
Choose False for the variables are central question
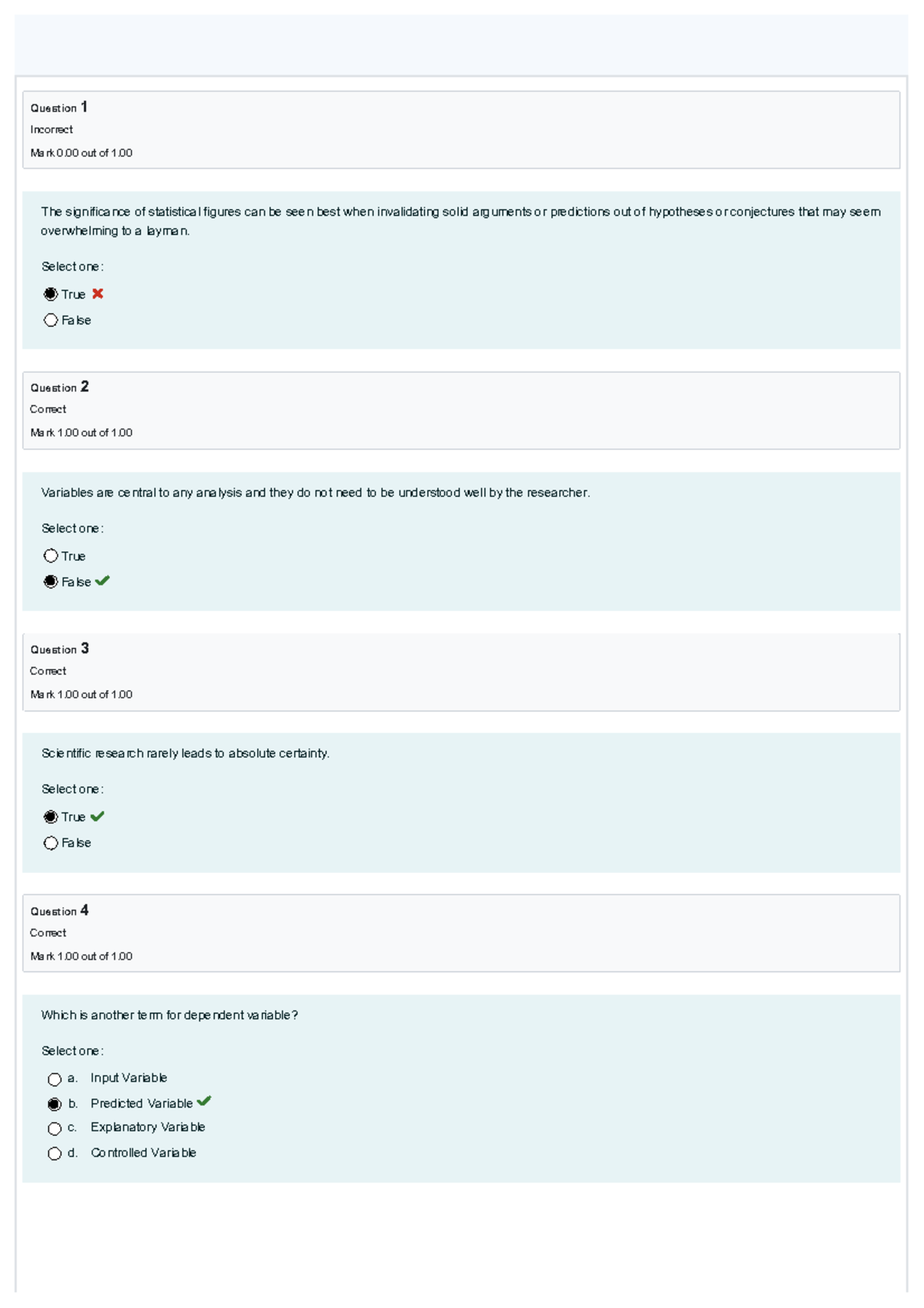click(51, 582)
